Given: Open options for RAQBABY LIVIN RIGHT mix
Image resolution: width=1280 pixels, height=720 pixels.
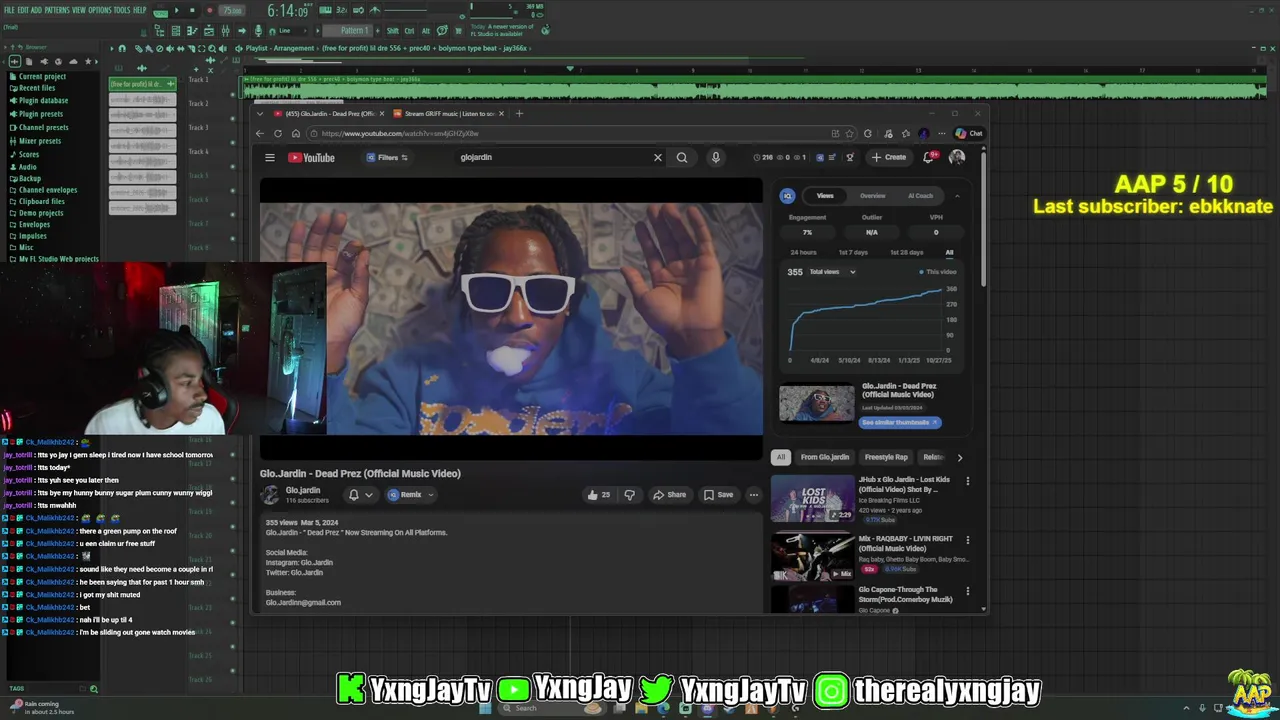Looking at the screenshot, I should [x=967, y=540].
